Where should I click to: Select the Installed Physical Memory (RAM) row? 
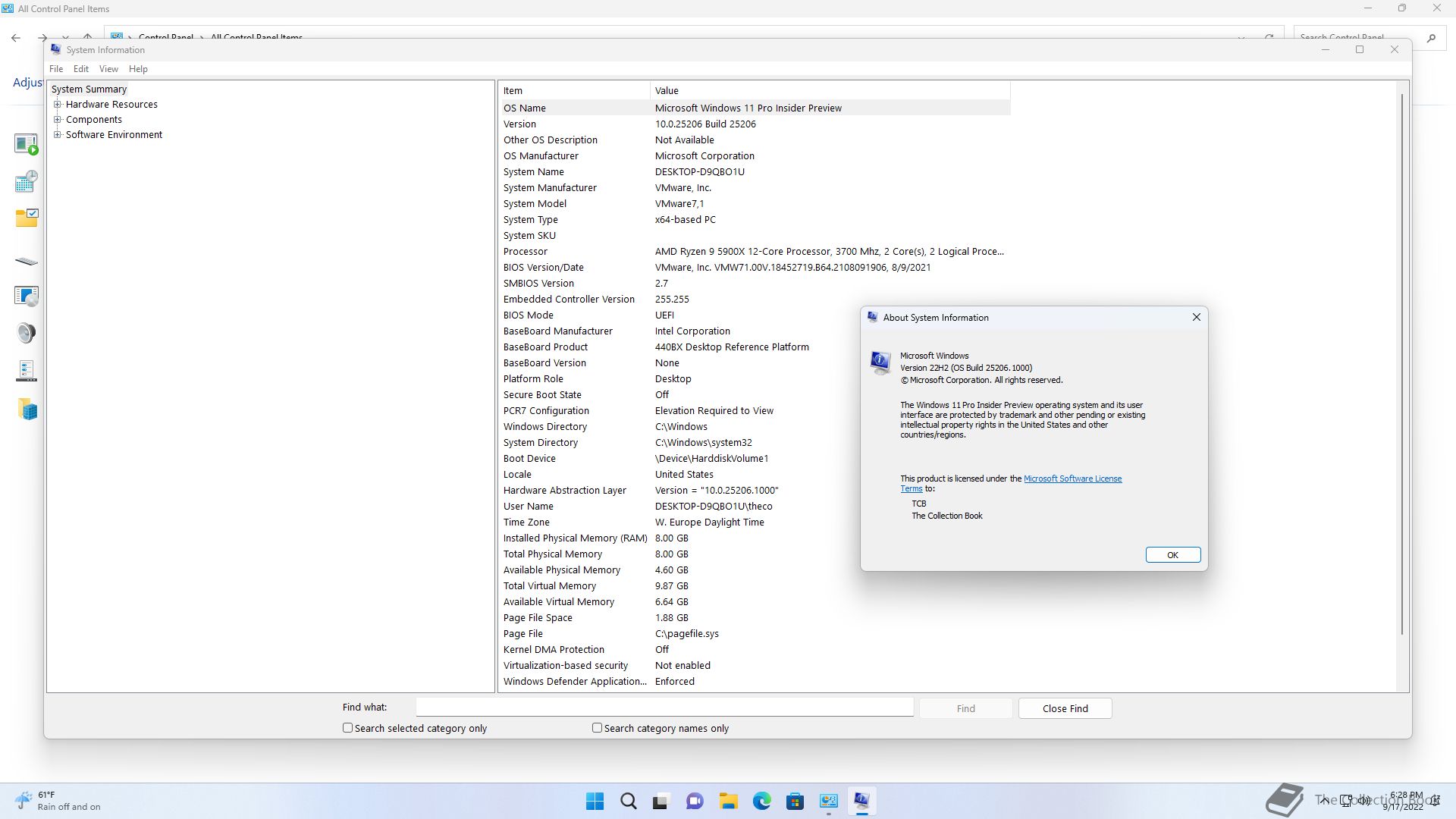(x=755, y=538)
